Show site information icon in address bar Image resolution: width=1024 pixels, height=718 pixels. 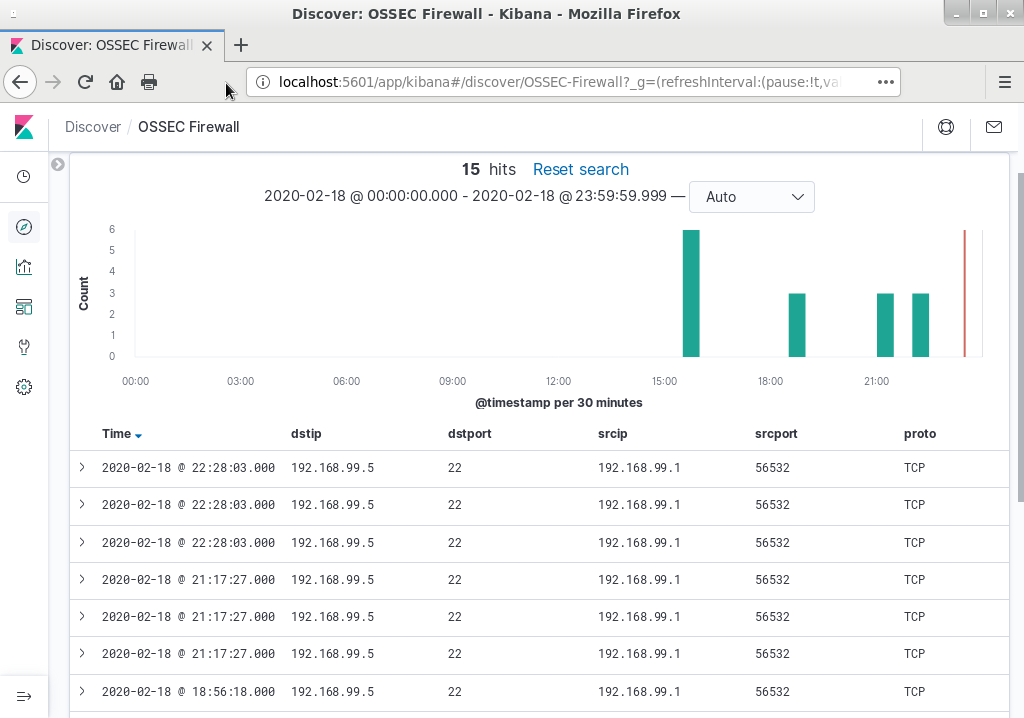263,82
